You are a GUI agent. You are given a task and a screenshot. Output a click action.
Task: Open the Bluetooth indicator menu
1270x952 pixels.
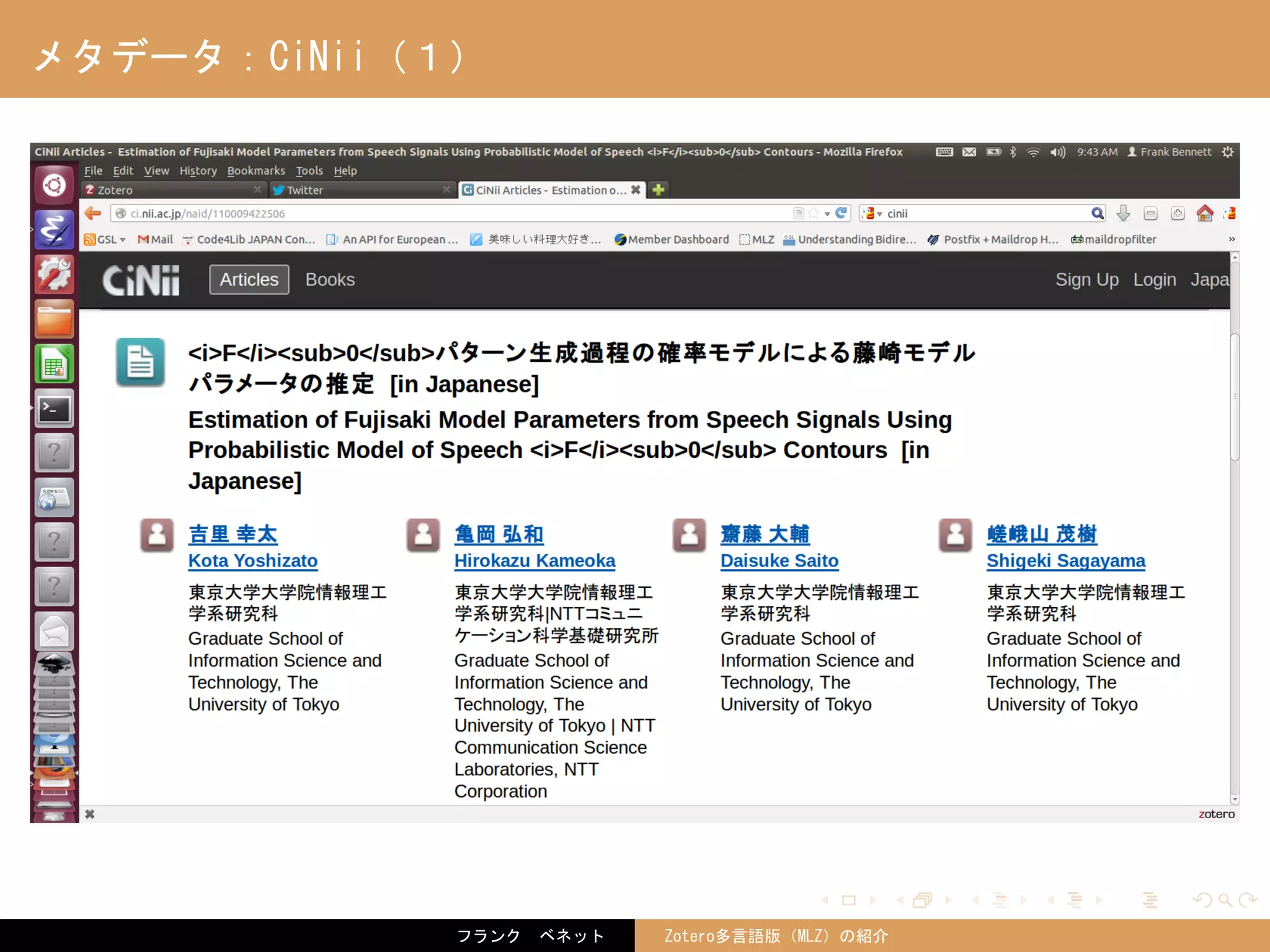[x=1013, y=152]
